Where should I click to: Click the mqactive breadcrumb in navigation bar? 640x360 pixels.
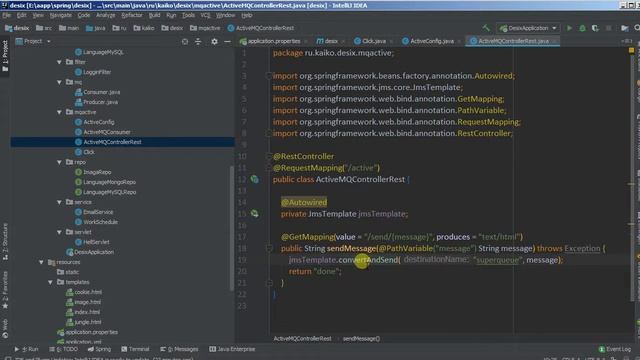pyautogui.click(x=205, y=28)
